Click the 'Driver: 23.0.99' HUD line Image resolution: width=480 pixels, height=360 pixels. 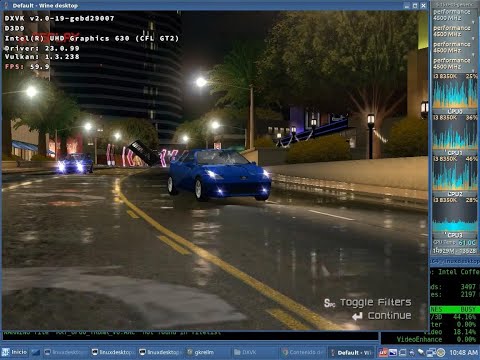42,48
